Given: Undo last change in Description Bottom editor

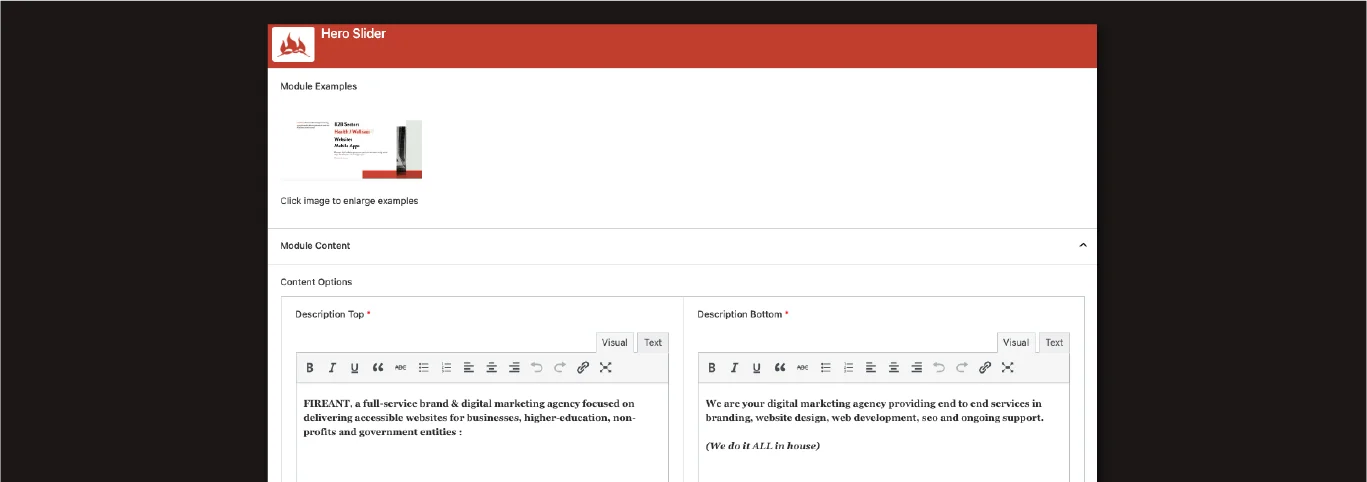Looking at the screenshot, I should [939, 368].
